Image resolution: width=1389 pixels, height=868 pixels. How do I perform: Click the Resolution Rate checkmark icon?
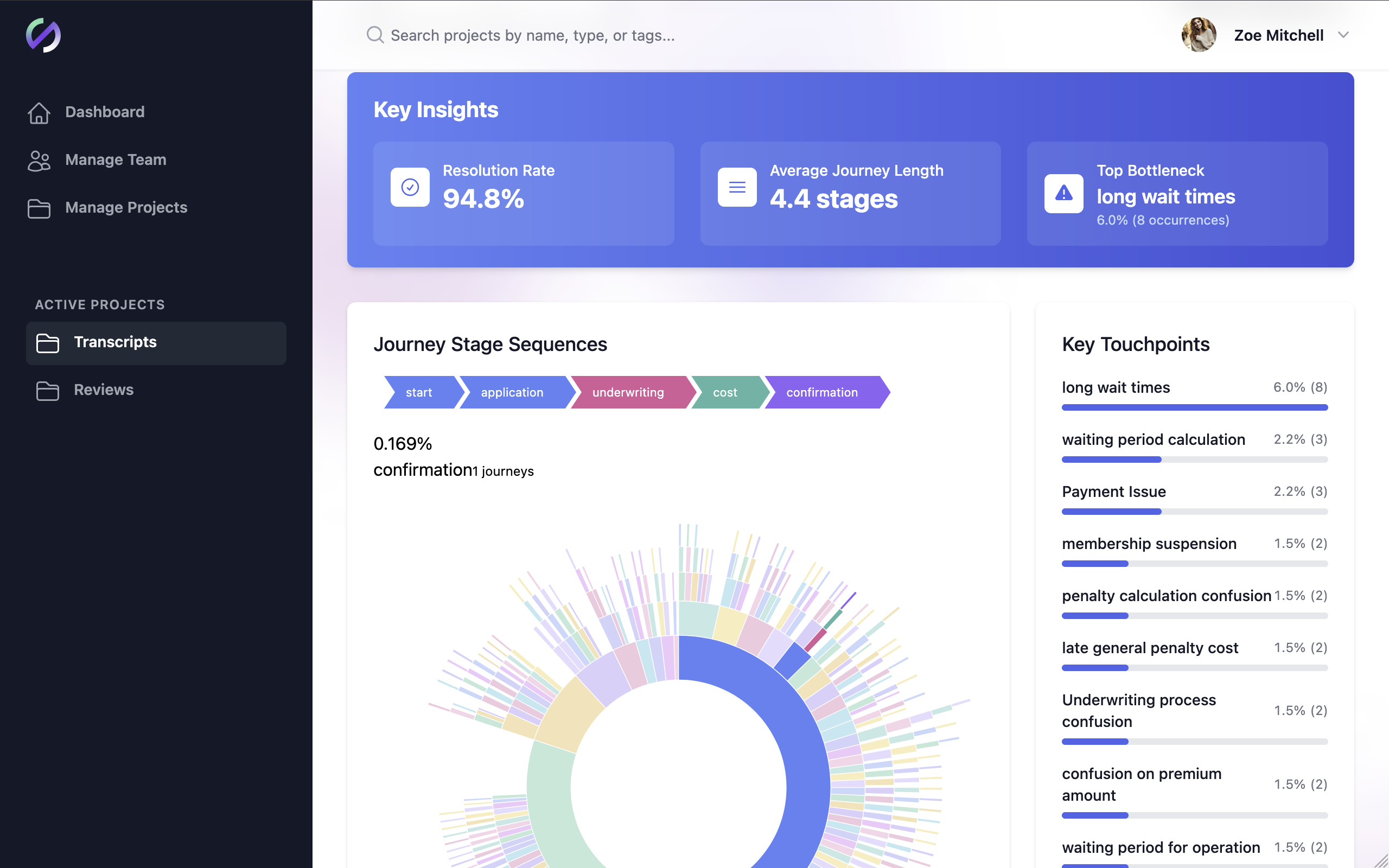click(x=410, y=187)
